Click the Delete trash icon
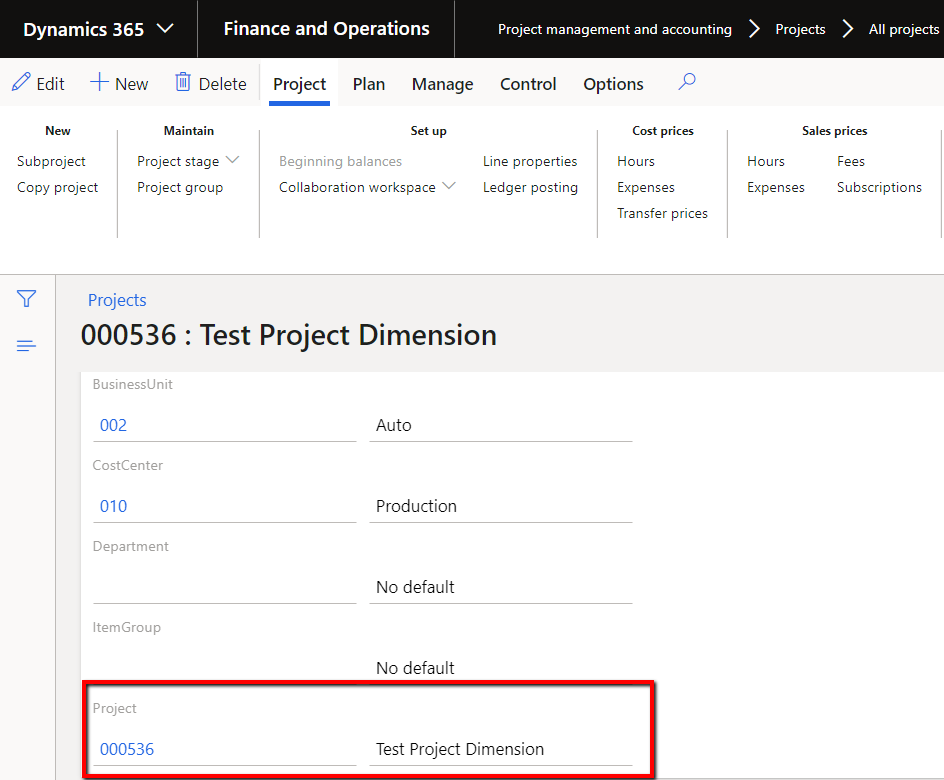The image size is (944, 780). click(x=186, y=83)
